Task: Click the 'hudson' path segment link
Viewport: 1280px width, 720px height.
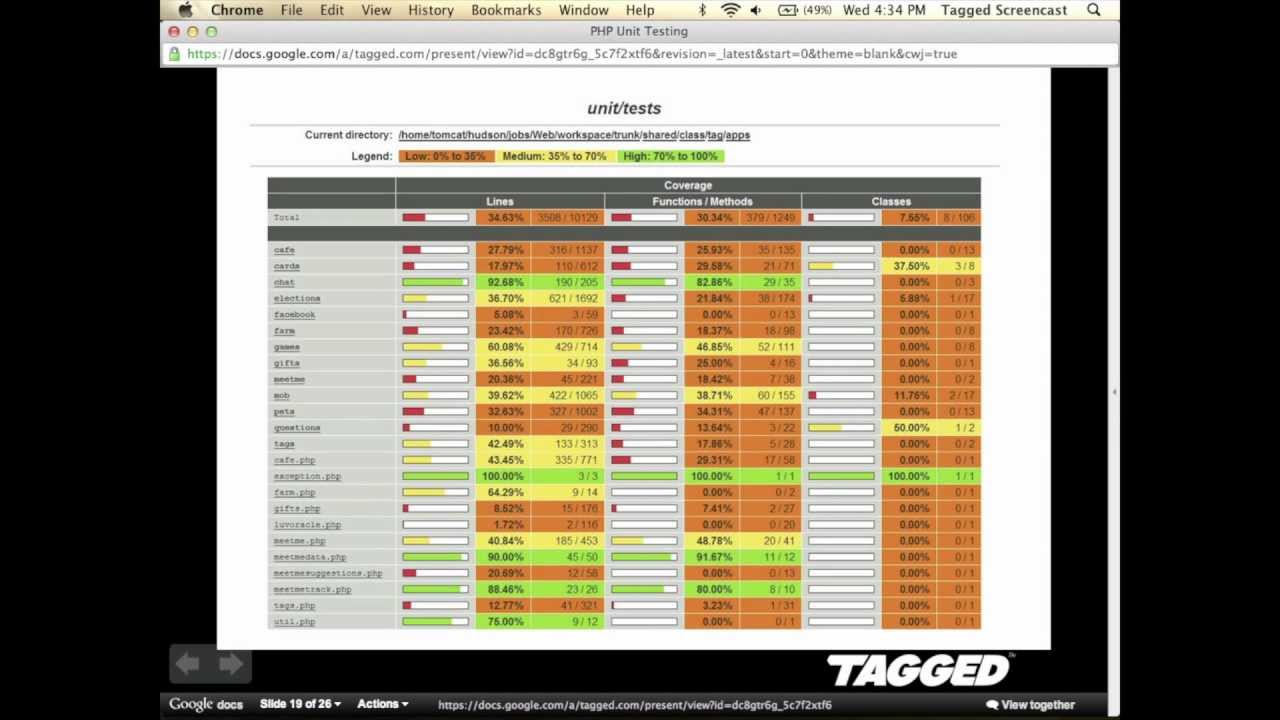Action: tap(483, 135)
